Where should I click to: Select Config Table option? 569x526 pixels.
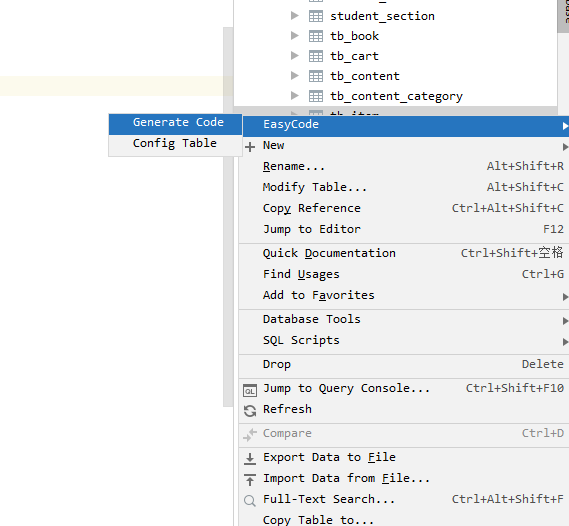tap(175, 144)
